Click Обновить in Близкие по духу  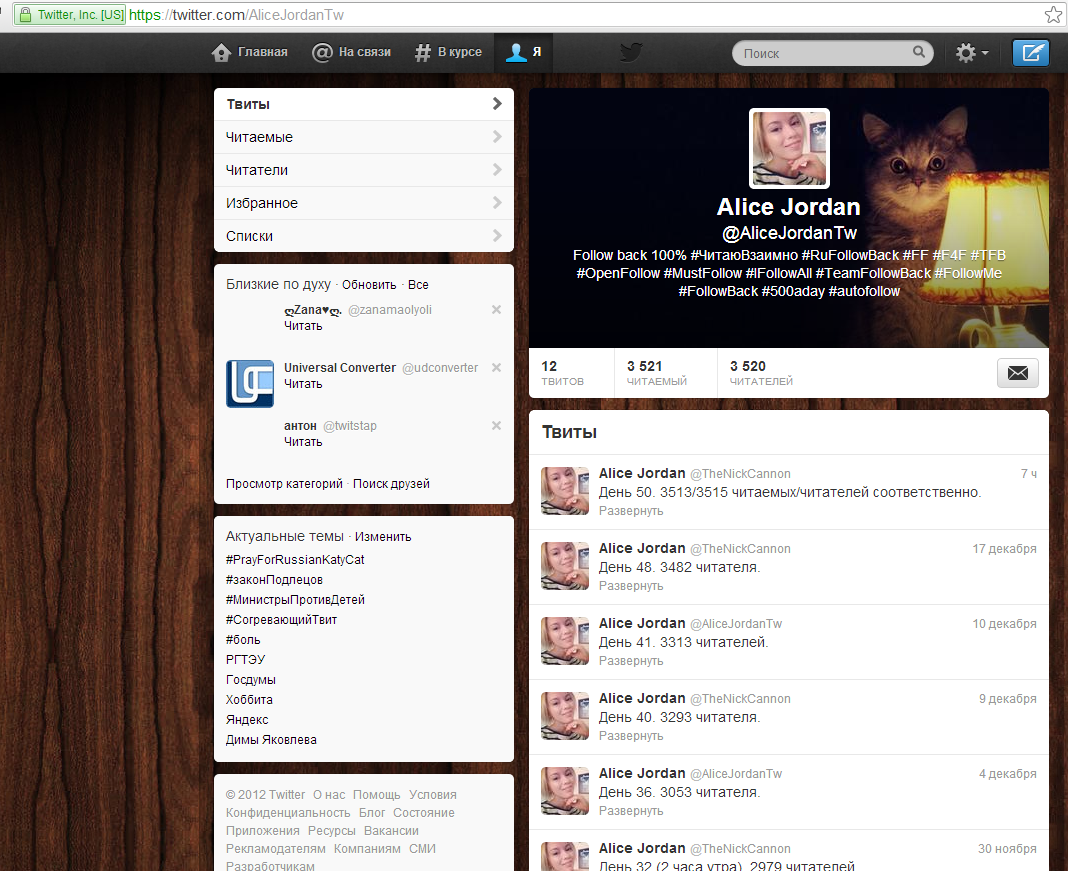pyautogui.click(x=369, y=285)
